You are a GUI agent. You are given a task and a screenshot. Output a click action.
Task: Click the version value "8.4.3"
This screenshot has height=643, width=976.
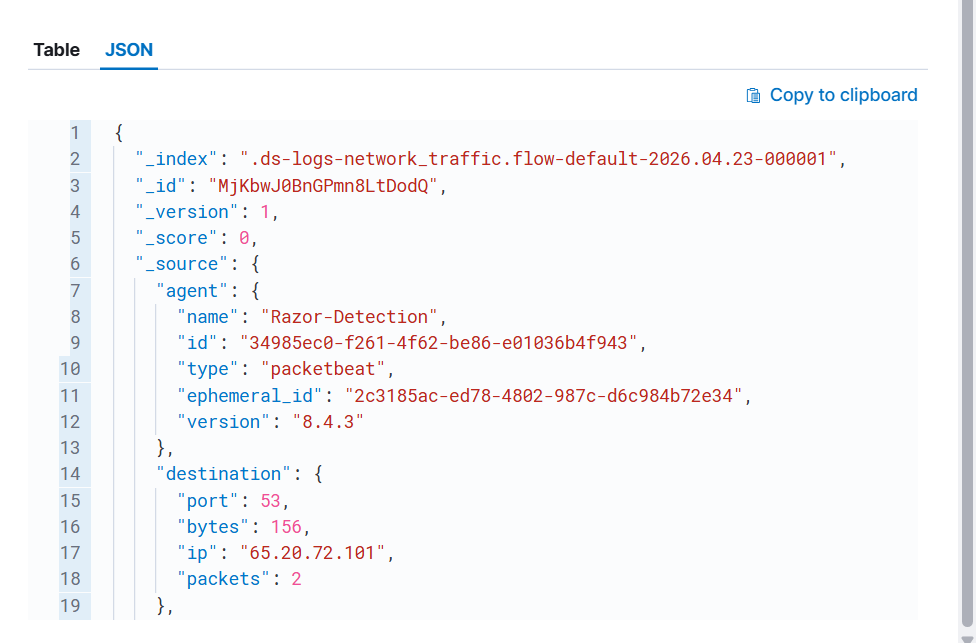pos(328,422)
